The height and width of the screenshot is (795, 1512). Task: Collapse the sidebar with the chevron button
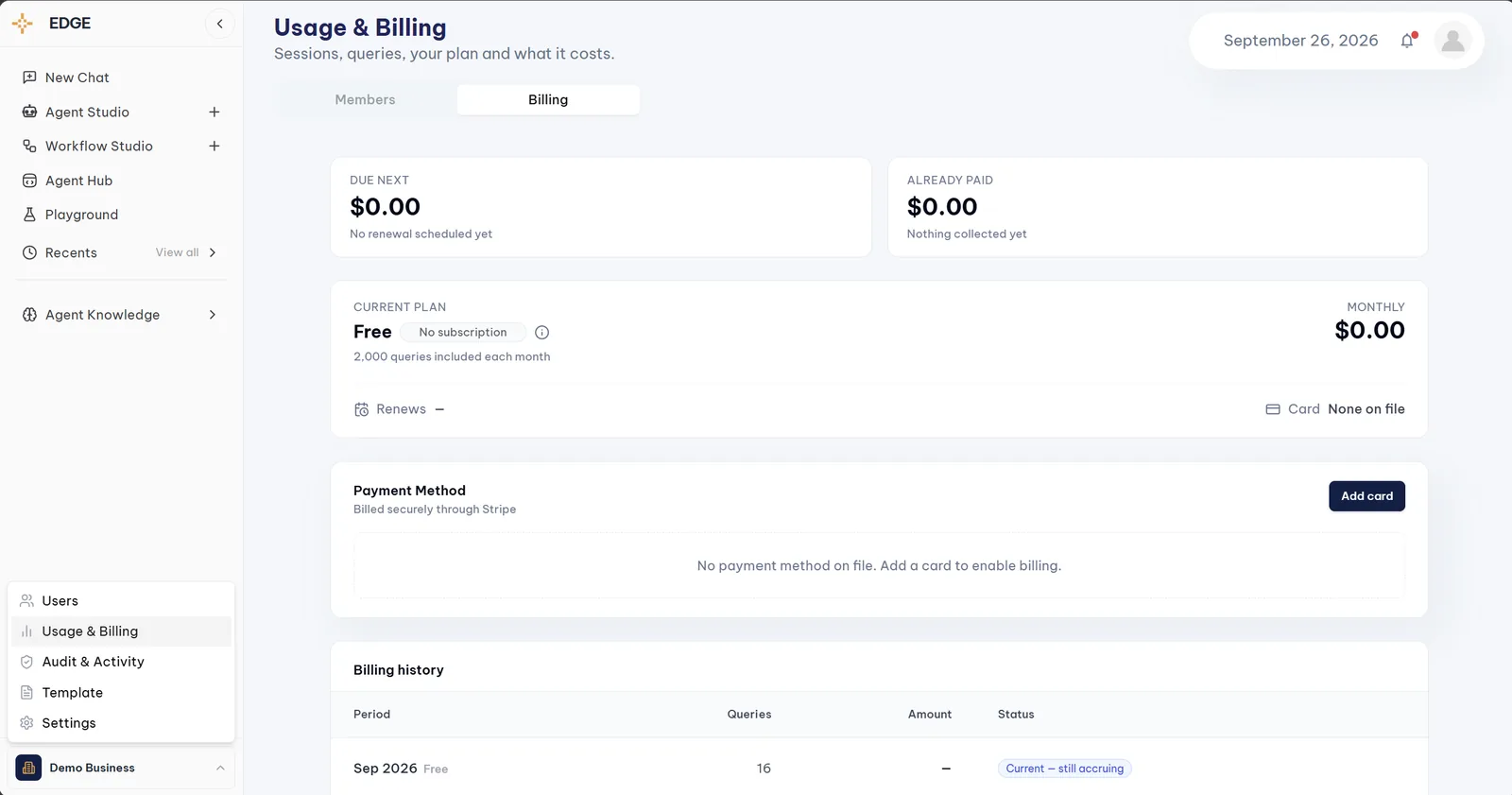click(220, 24)
